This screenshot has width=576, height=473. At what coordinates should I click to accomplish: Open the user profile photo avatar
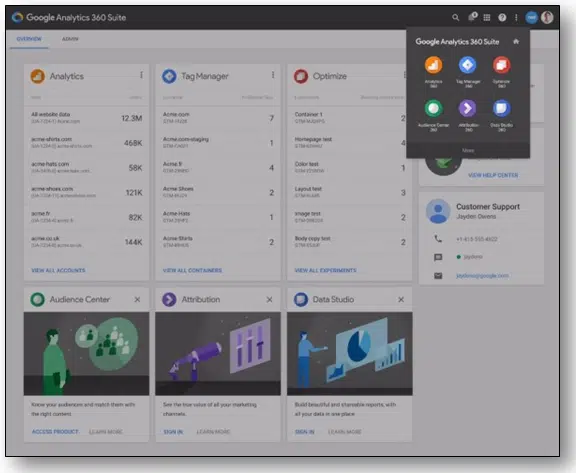pyautogui.click(x=547, y=17)
